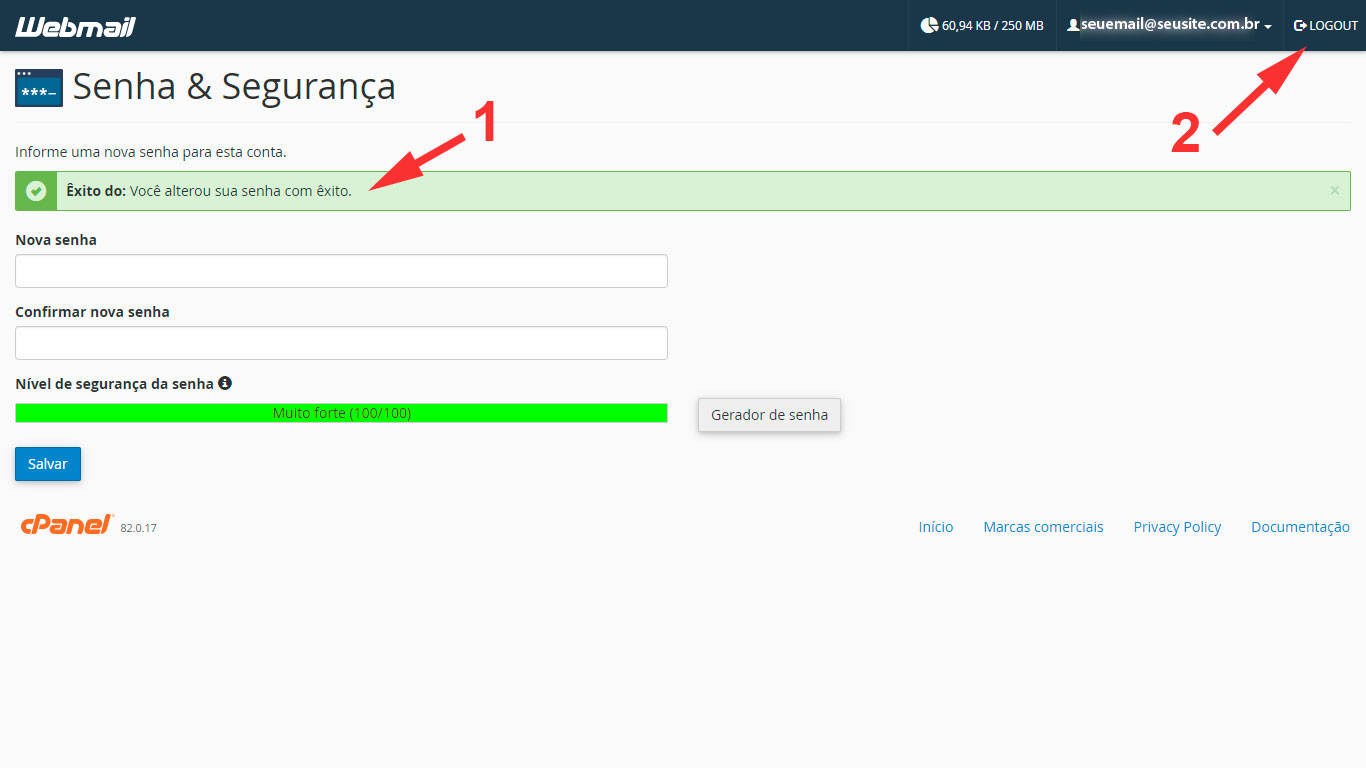Click the LOGOUT button
1366x768 pixels.
(1326, 25)
